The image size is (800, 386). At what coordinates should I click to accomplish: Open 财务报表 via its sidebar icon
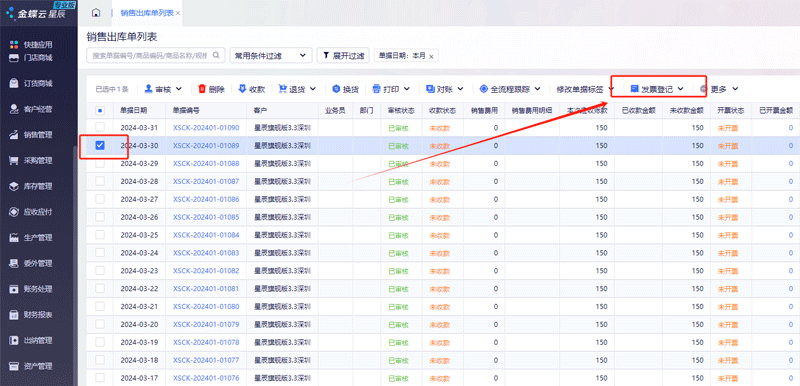[15, 315]
